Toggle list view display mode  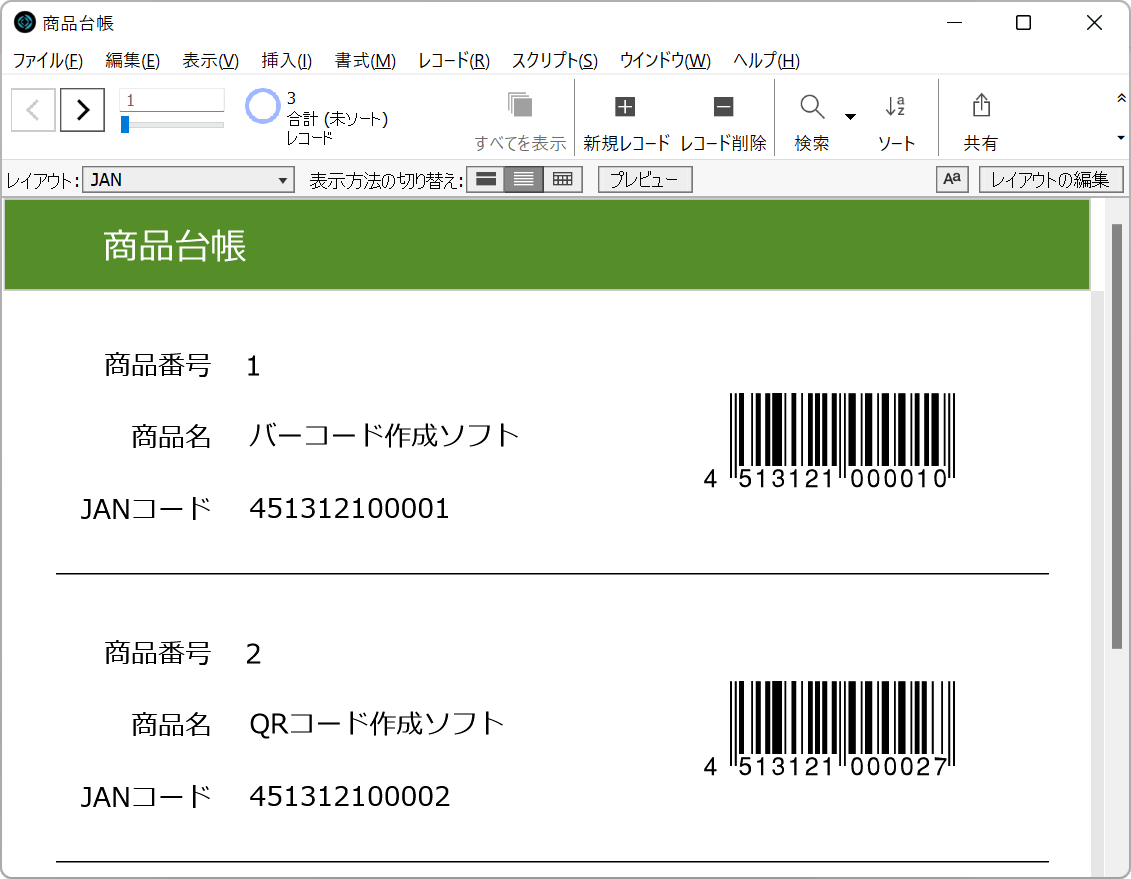pos(524,179)
